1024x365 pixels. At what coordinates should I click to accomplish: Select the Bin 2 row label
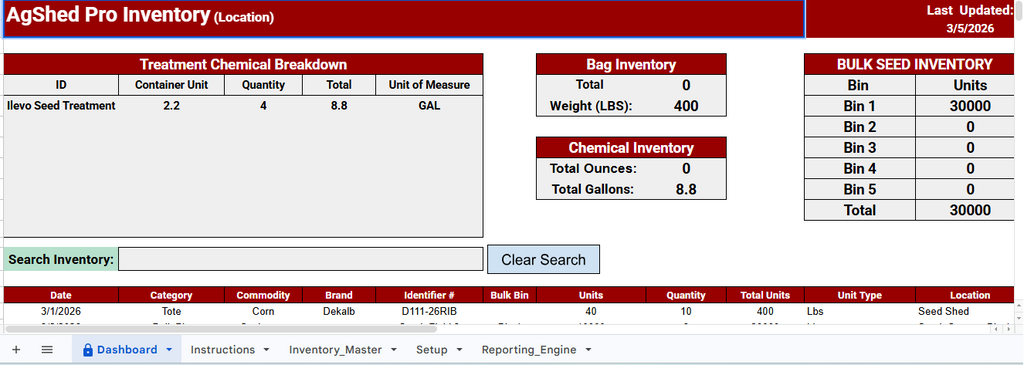pyautogui.click(x=859, y=127)
